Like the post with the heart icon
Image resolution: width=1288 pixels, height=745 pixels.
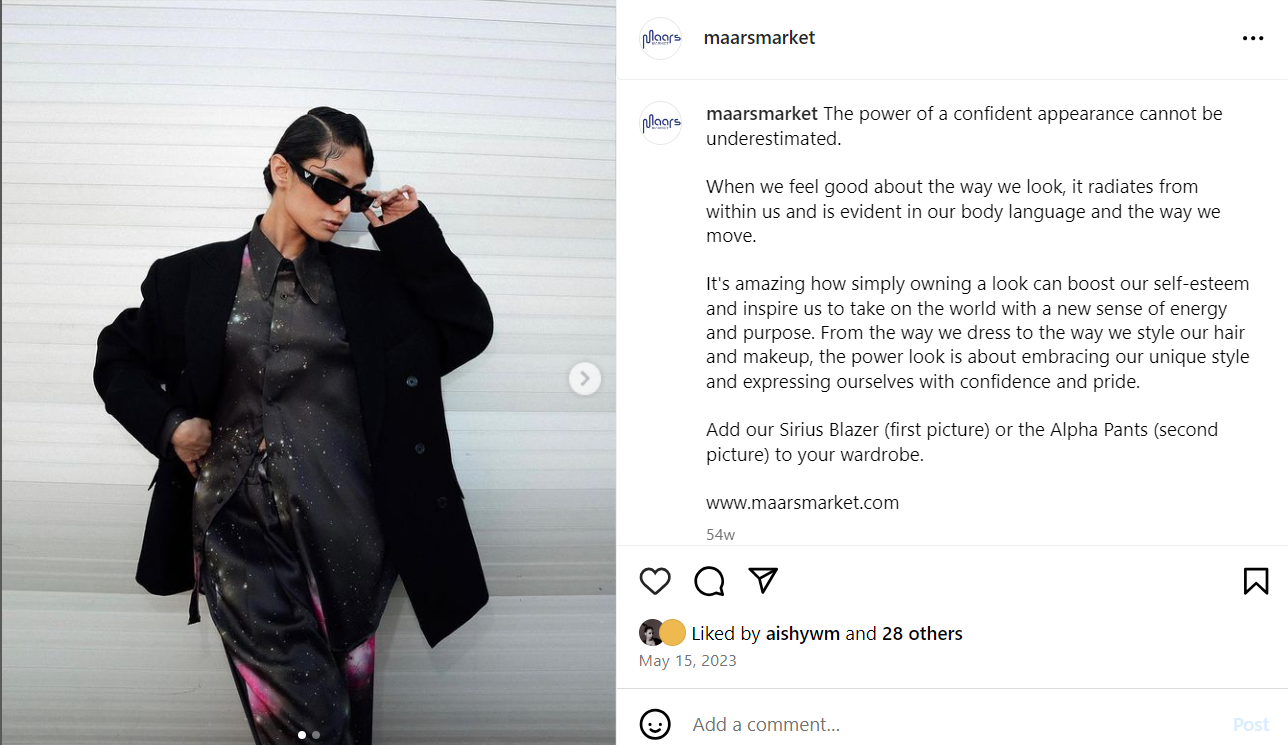pyautogui.click(x=655, y=581)
